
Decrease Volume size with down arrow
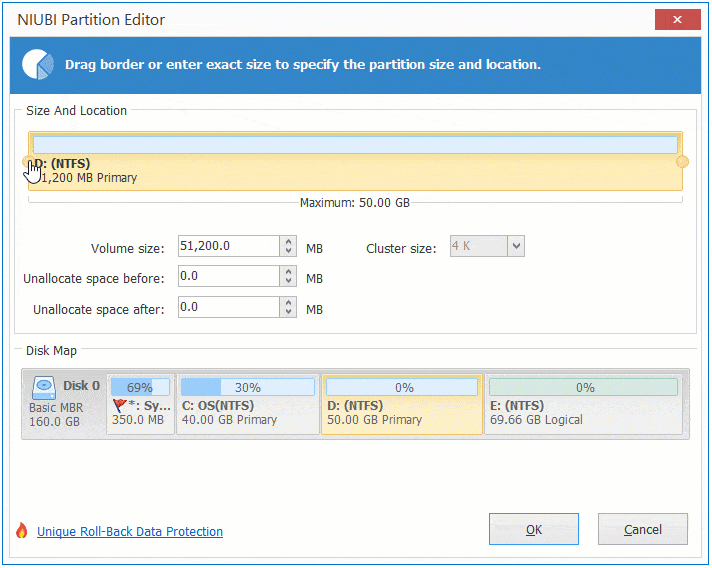289,251
